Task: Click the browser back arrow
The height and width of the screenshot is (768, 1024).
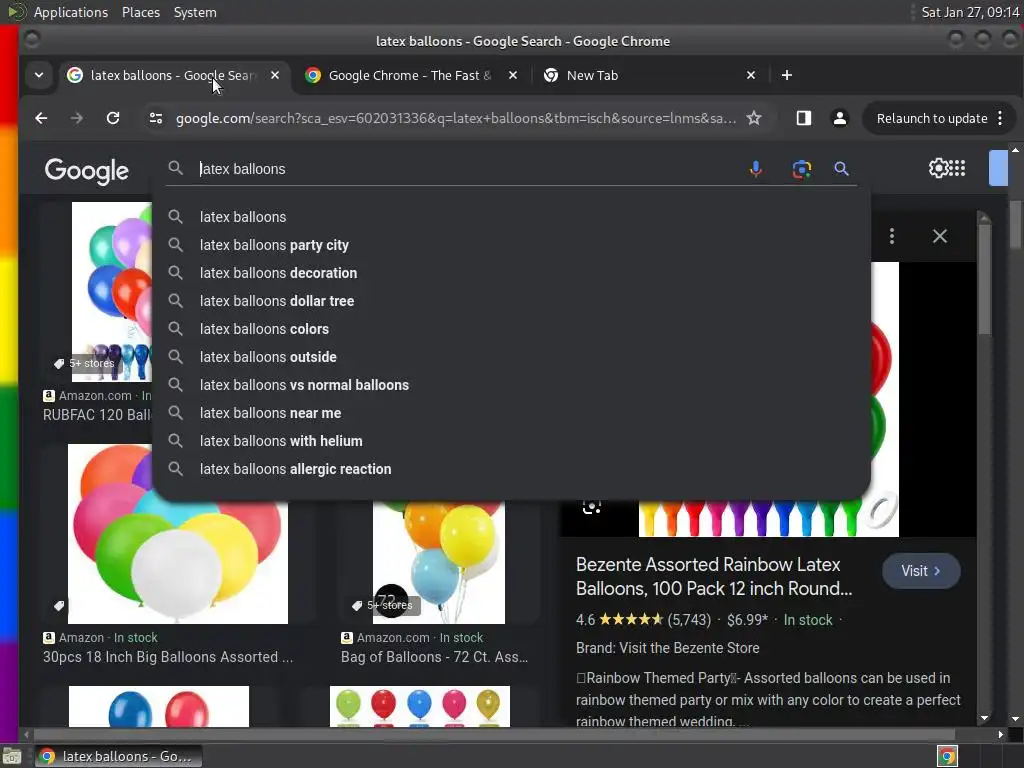Action: tap(41, 118)
